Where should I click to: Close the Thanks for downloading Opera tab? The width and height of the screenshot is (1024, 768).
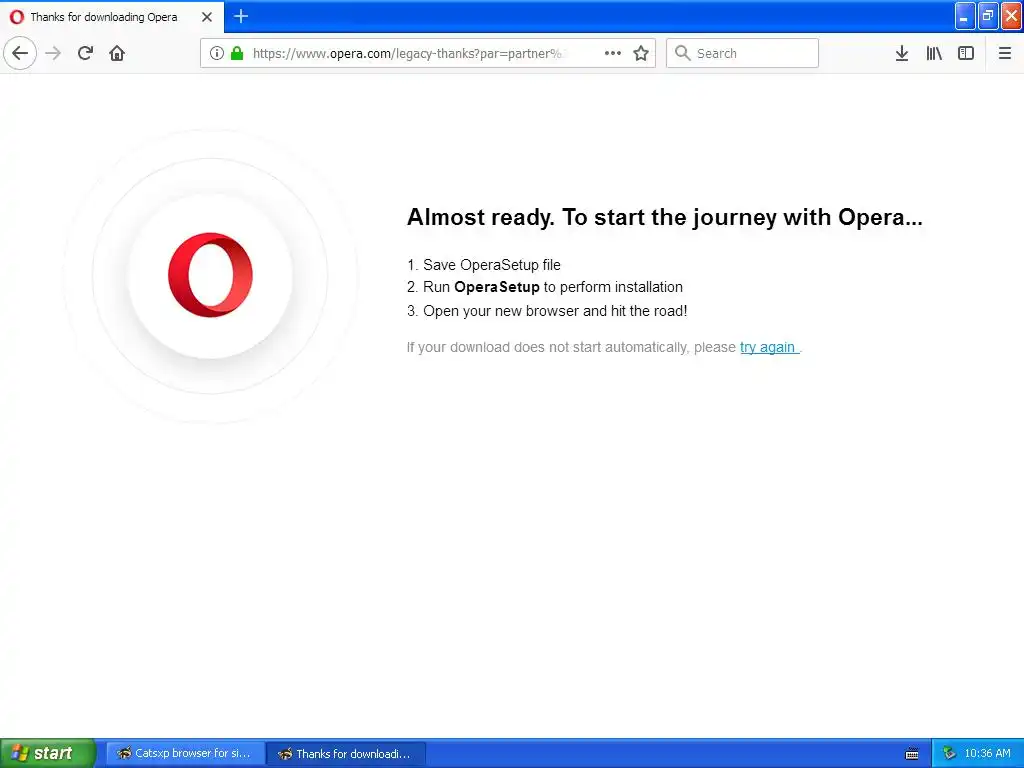pyautogui.click(x=207, y=17)
